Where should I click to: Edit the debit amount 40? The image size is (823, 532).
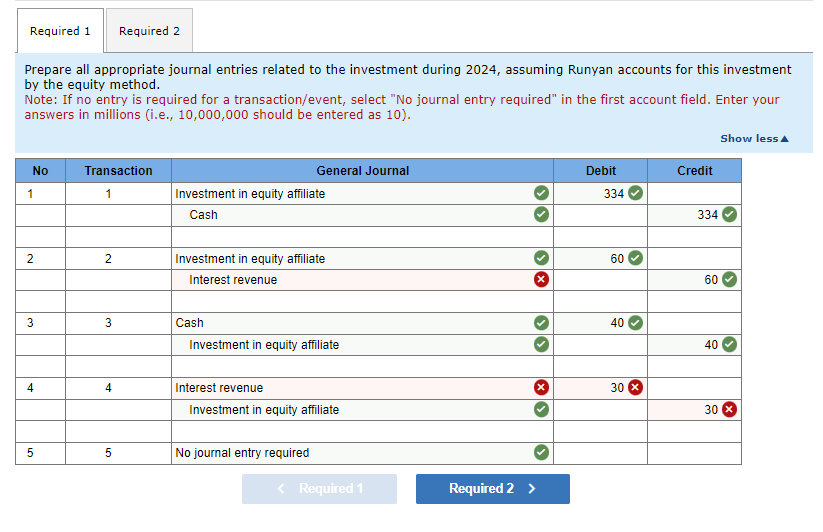coord(600,323)
